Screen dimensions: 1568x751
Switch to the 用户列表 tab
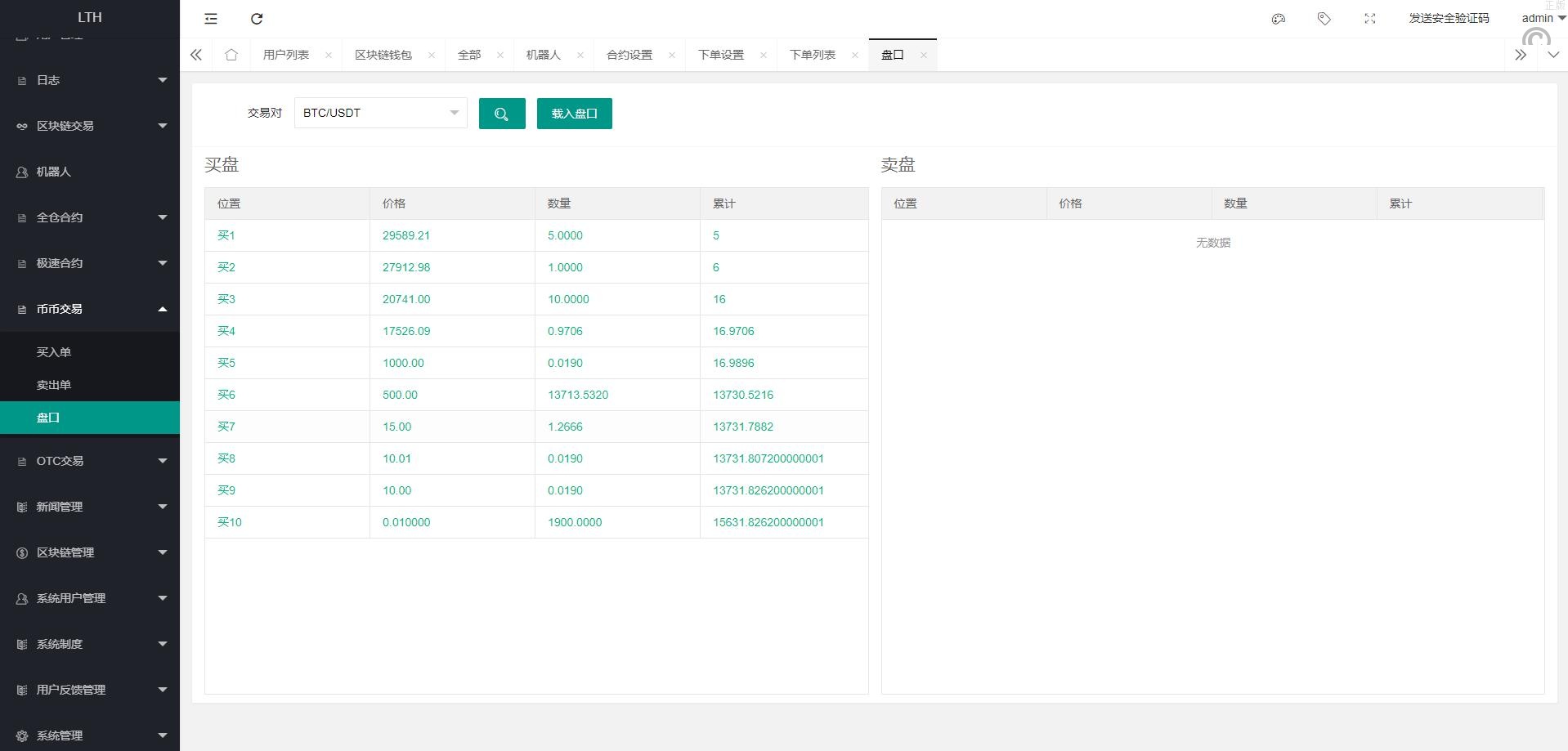coord(286,55)
